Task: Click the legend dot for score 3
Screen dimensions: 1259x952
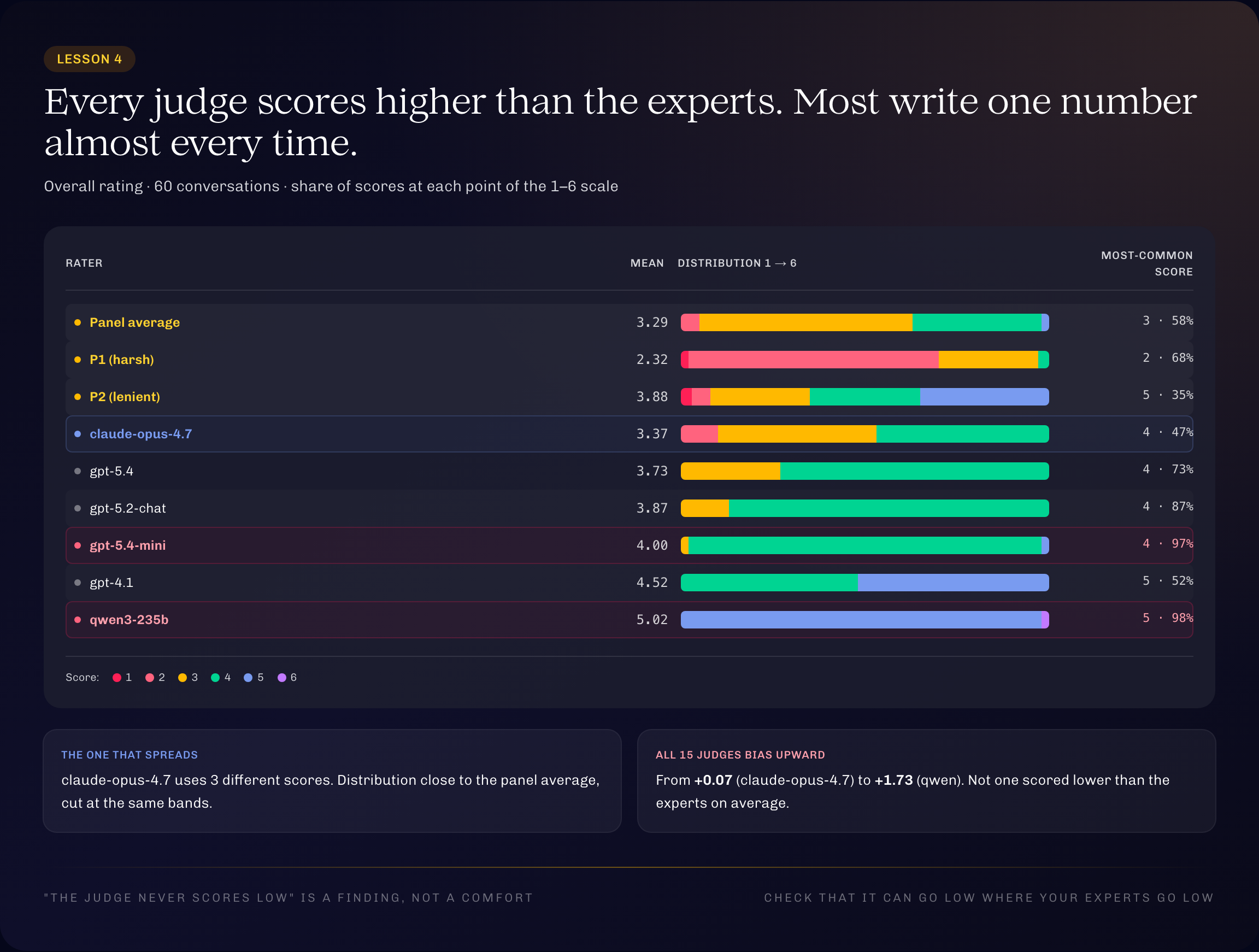Action: click(182, 678)
